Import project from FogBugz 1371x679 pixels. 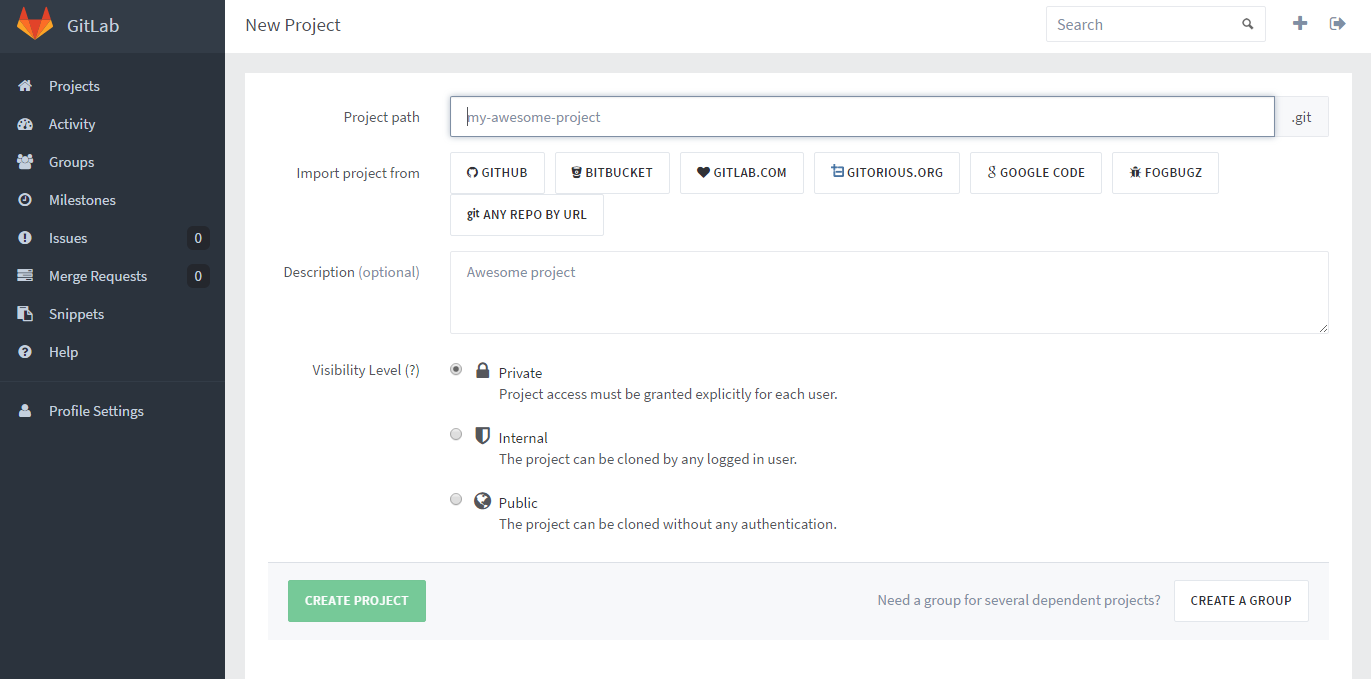[x=1165, y=173]
